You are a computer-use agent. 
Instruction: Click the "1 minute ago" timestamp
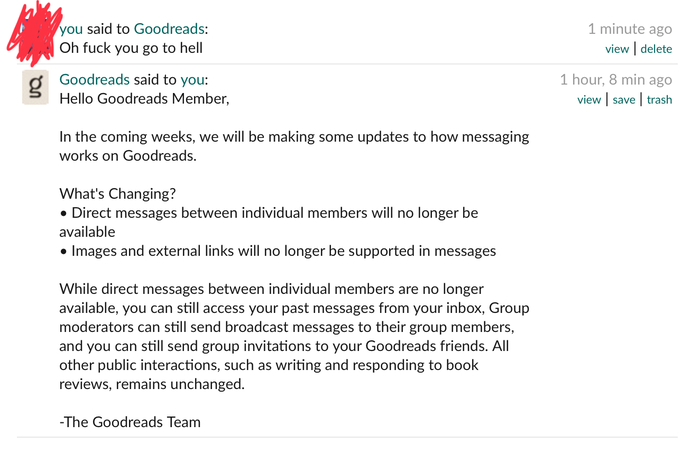pyautogui.click(x=629, y=29)
